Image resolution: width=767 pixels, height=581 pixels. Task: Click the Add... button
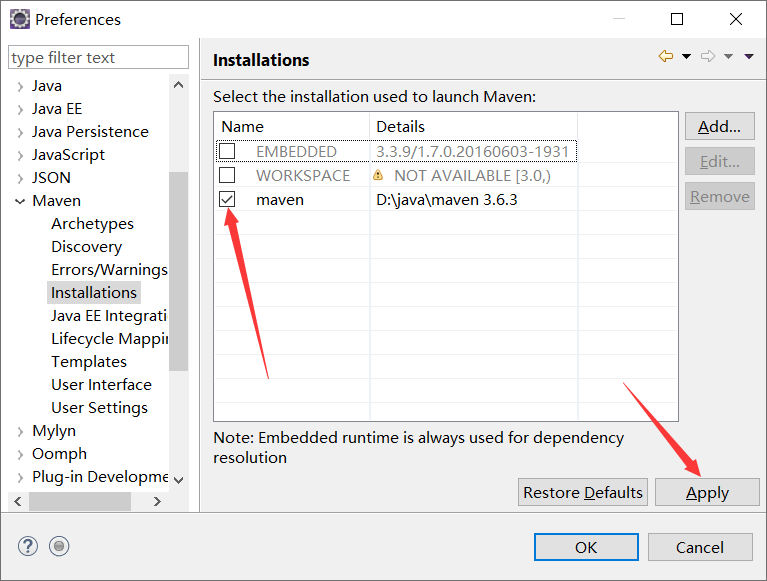point(720,126)
